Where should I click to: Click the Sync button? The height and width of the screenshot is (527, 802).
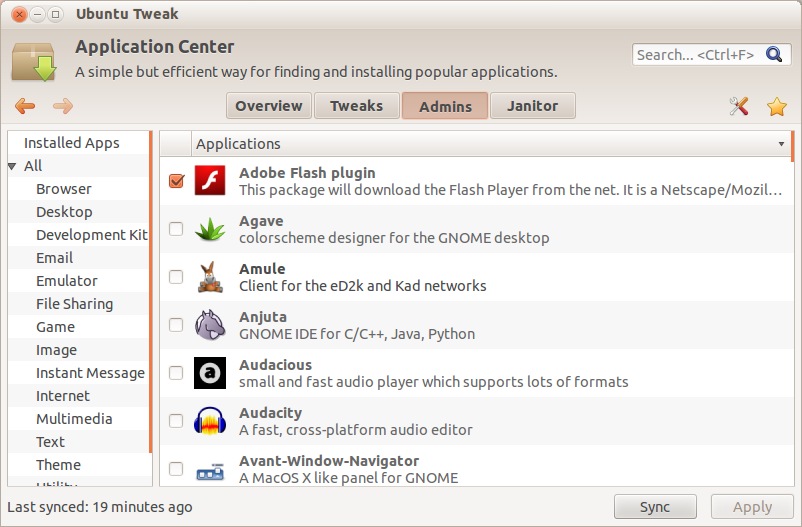(x=655, y=507)
